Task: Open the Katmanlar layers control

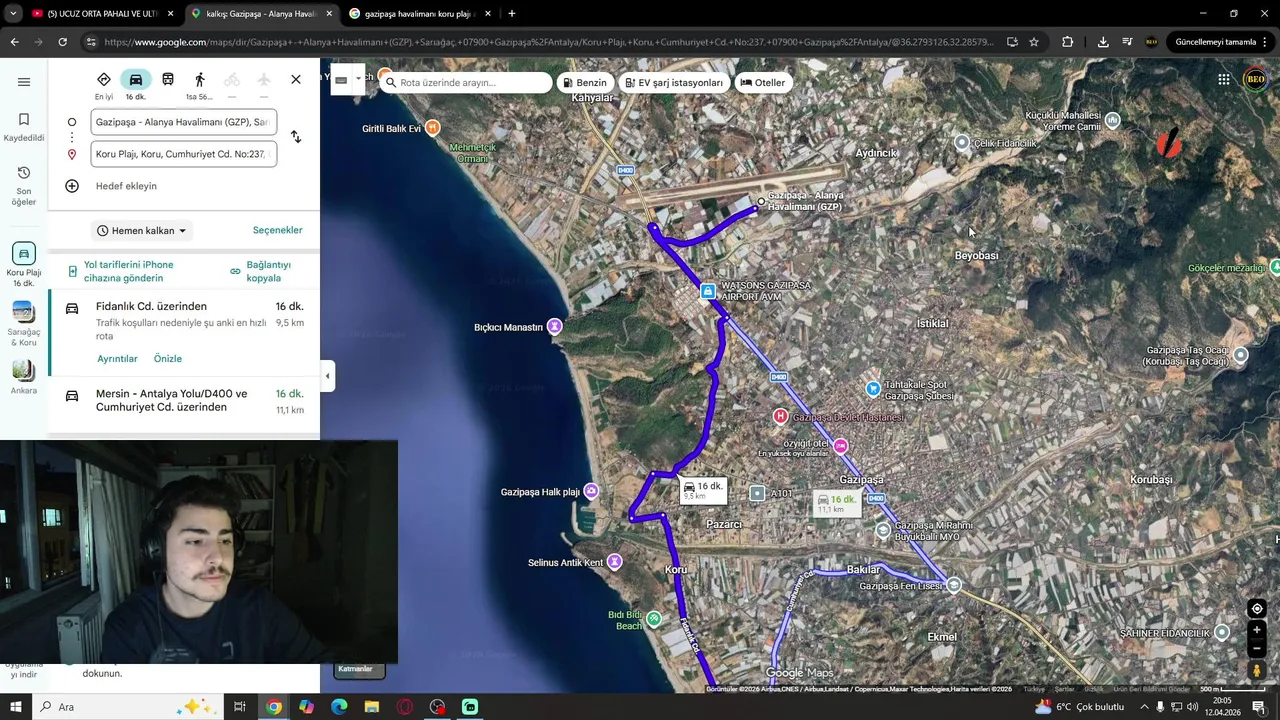Action: tap(358, 669)
